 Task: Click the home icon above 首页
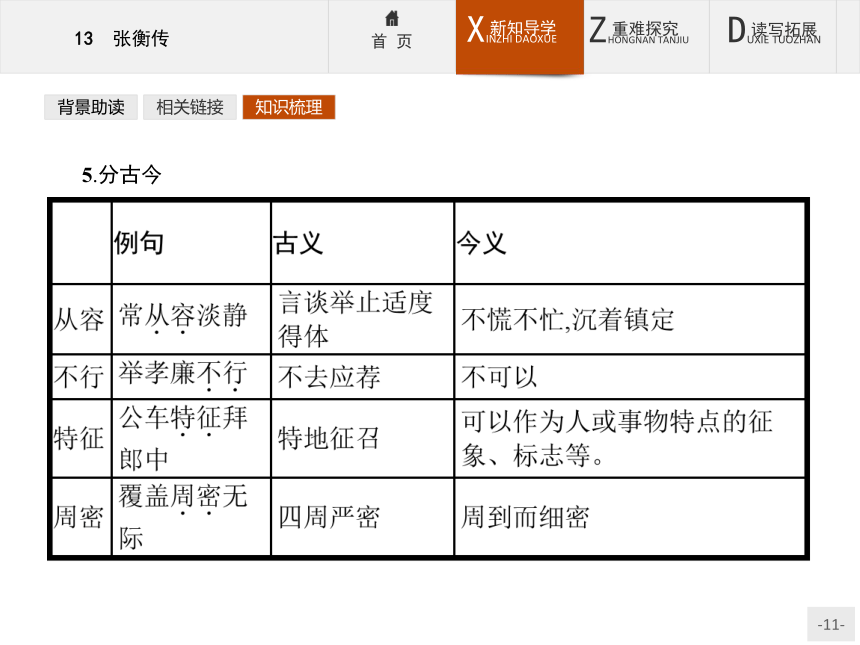tap(392, 19)
